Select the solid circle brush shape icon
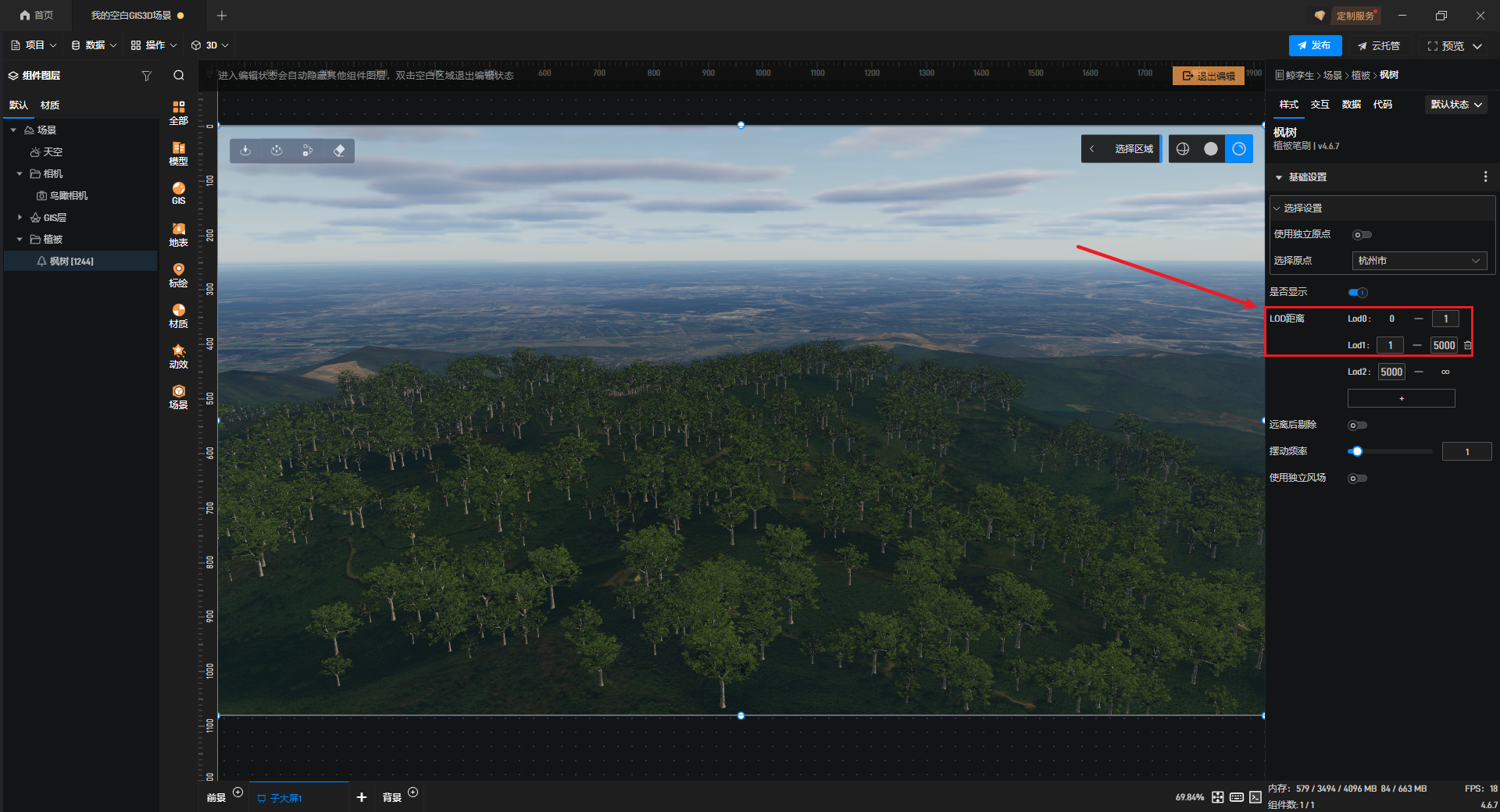This screenshot has height=812, width=1500. coord(1210,149)
